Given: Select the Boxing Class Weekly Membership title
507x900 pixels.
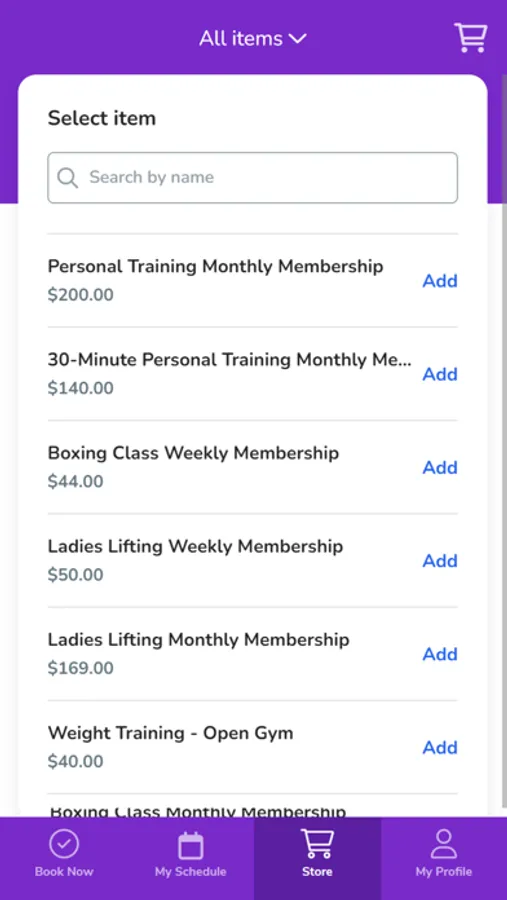Looking at the screenshot, I should click(193, 453).
